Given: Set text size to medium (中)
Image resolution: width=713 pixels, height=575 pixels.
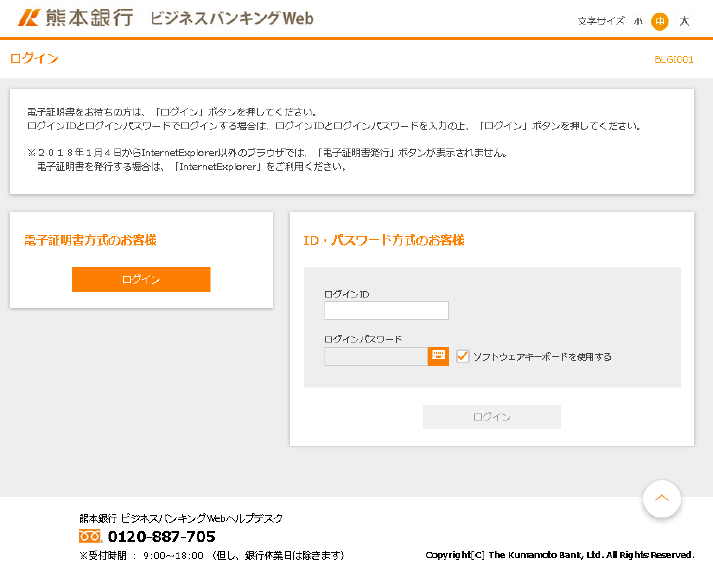Looking at the screenshot, I should pos(660,21).
